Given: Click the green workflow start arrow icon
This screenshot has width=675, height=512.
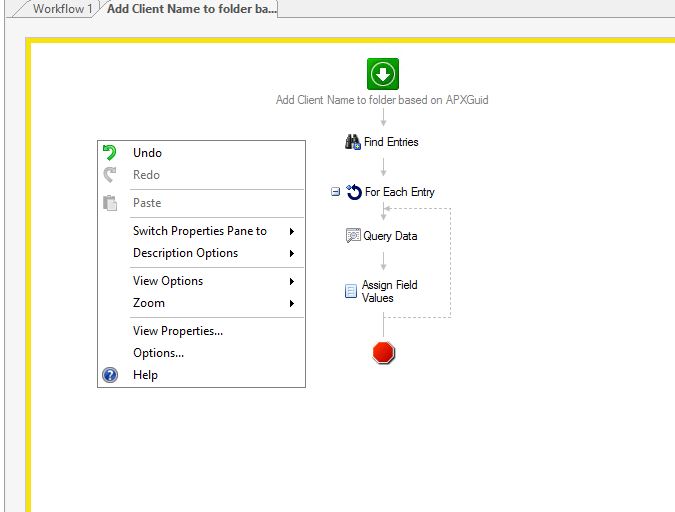Looking at the screenshot, I should tap(382, 74).
